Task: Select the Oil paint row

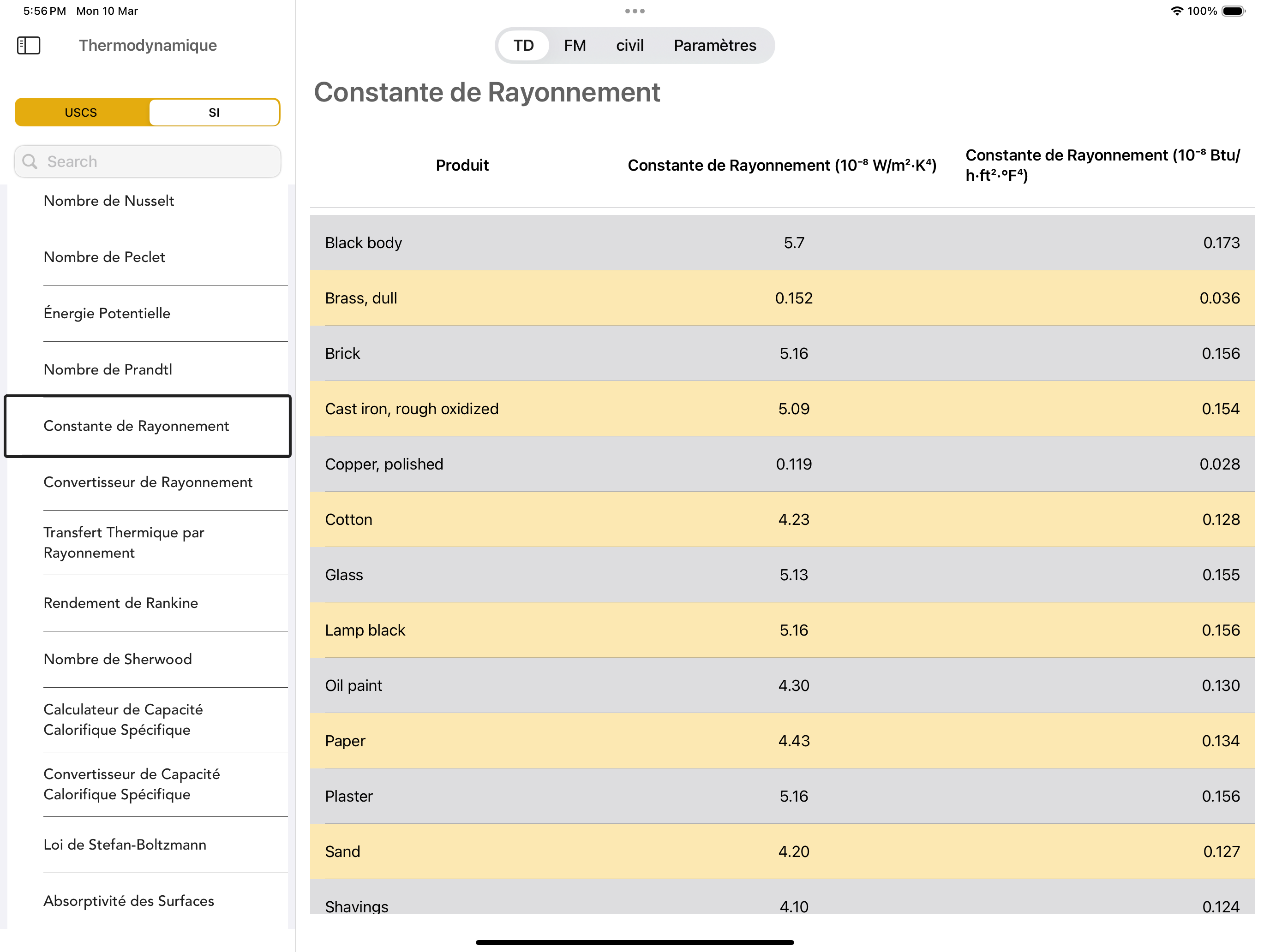Action: pyautogui.click(x=782, y=686)
